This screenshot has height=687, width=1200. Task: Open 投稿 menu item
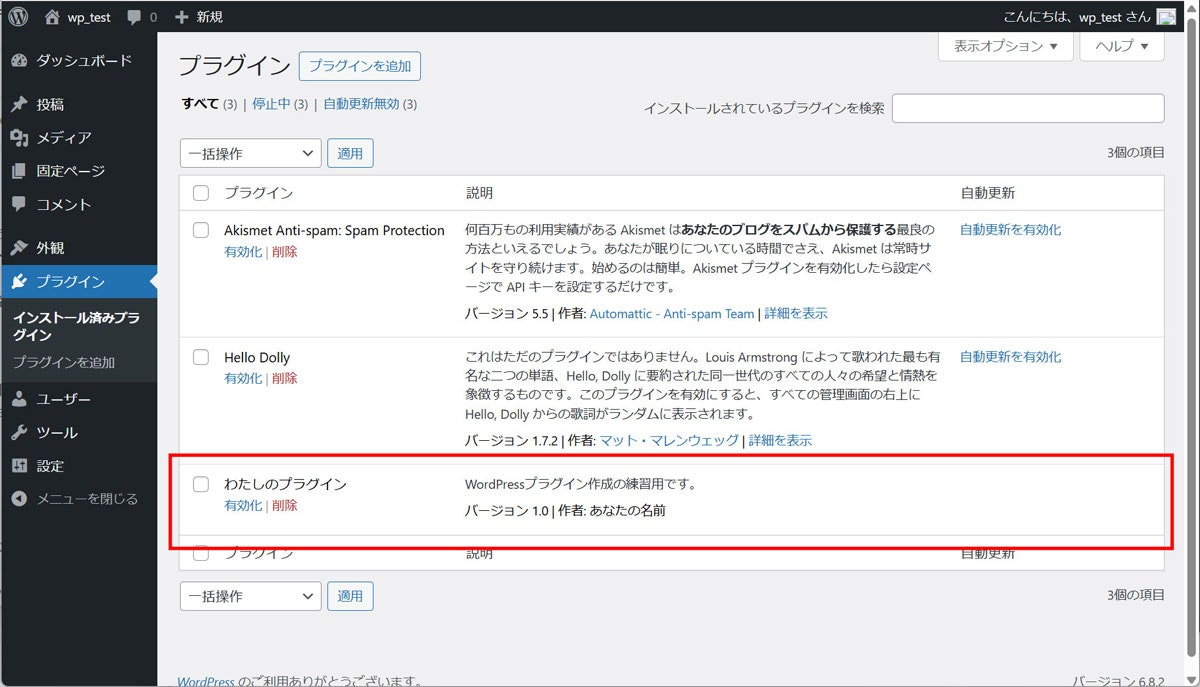pos(78,104)
